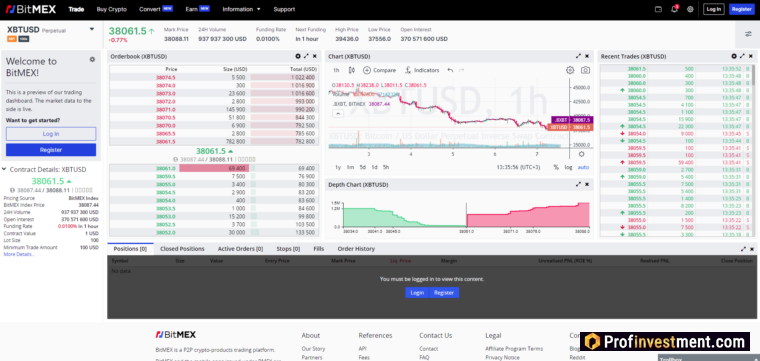Expand Recent Trades panel to fullscreen

(742, 56)
